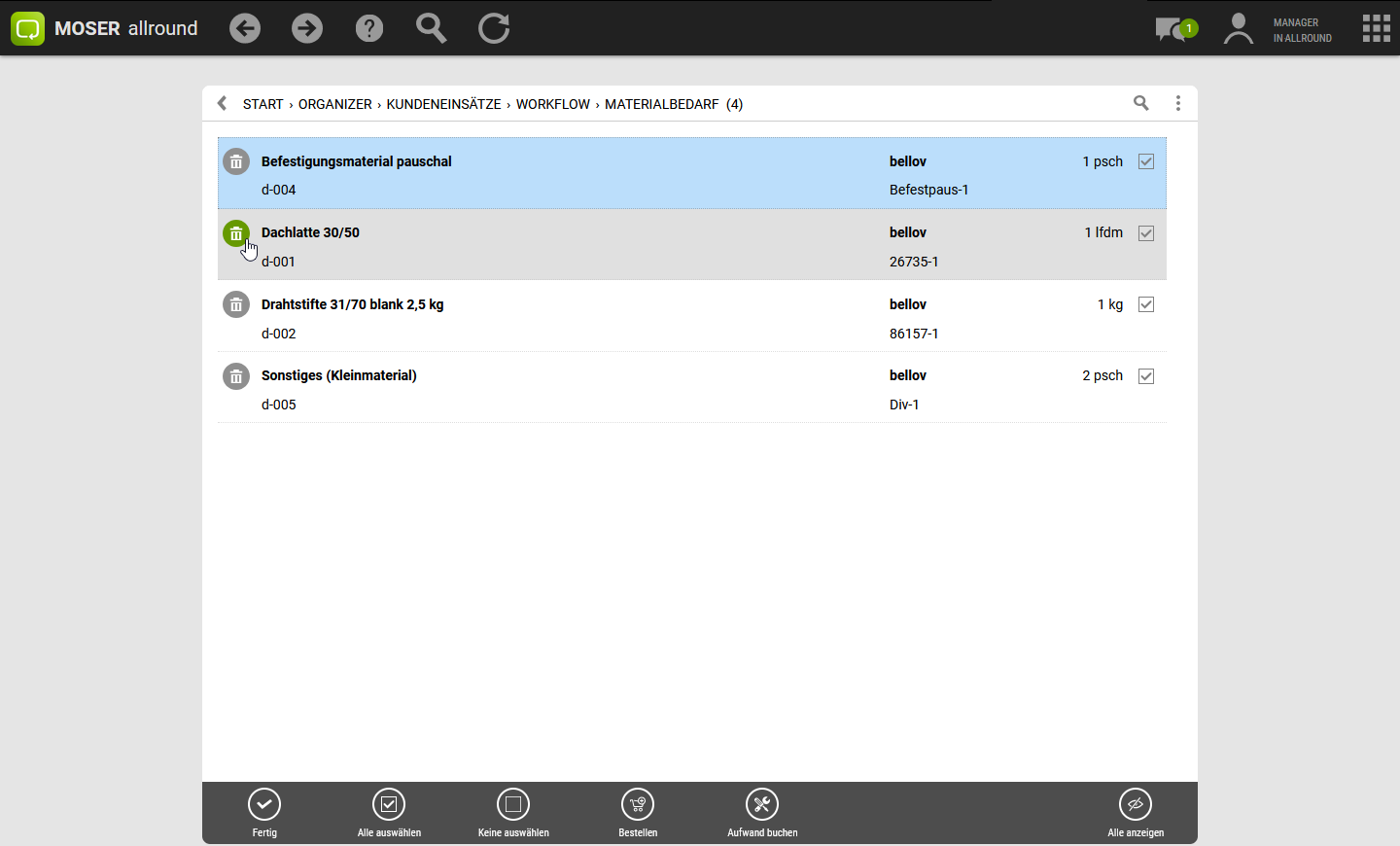Click trash icon for Befestigungsmaterial pauschal

236,161
